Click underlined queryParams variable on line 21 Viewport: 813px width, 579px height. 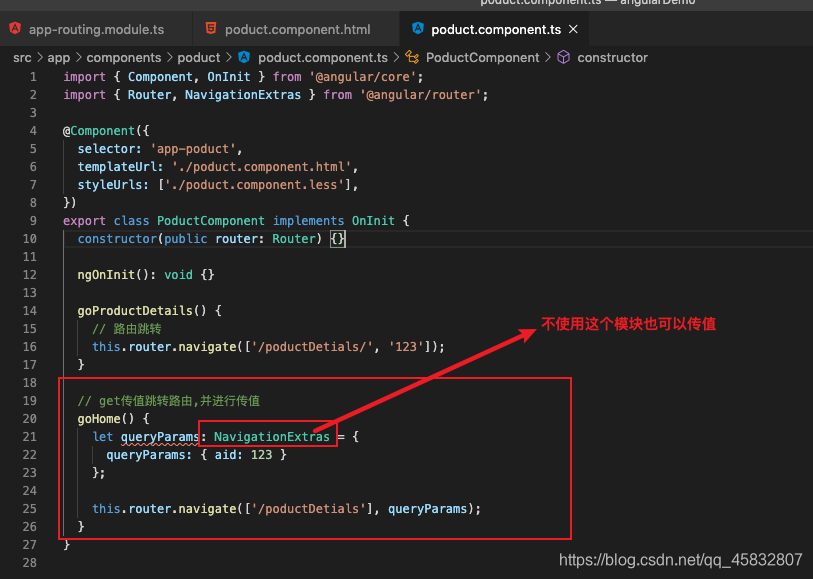(160, 437)
